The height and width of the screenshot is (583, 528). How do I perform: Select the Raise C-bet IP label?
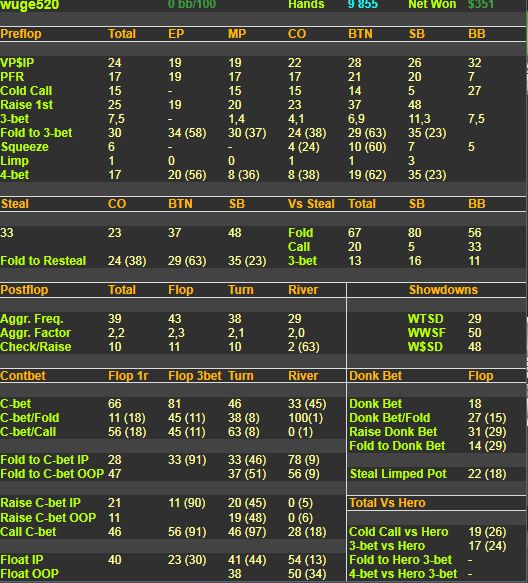(x=40, y=503)
